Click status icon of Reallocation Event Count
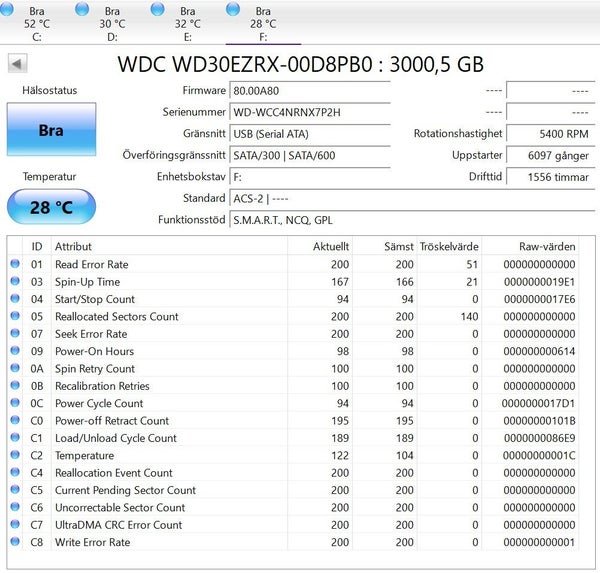This screenshot has width=600, height=573. [15, 472]
